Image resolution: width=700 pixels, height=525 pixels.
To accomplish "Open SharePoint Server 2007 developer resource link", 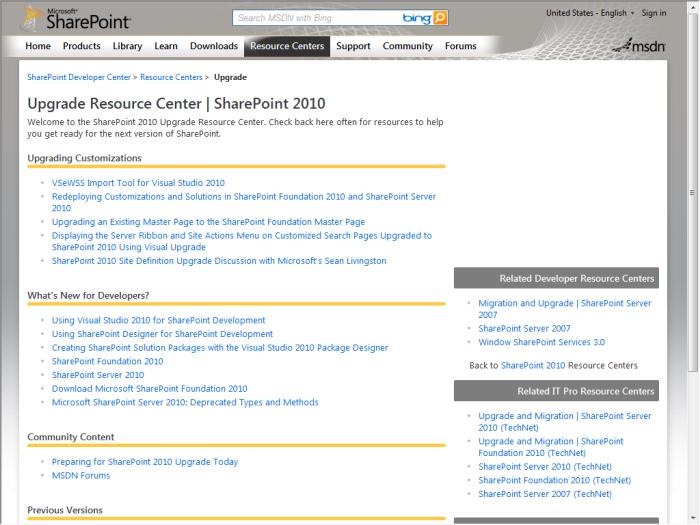I will [x=524, y=329].
